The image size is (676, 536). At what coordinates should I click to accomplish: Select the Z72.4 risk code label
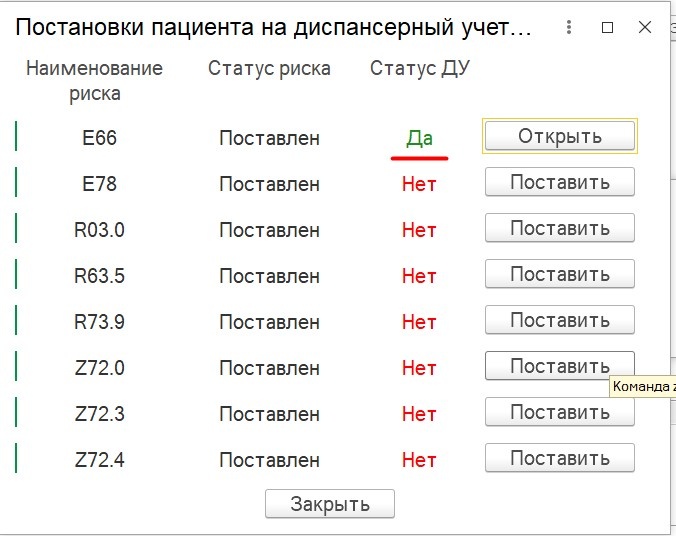tap(99, 460)
